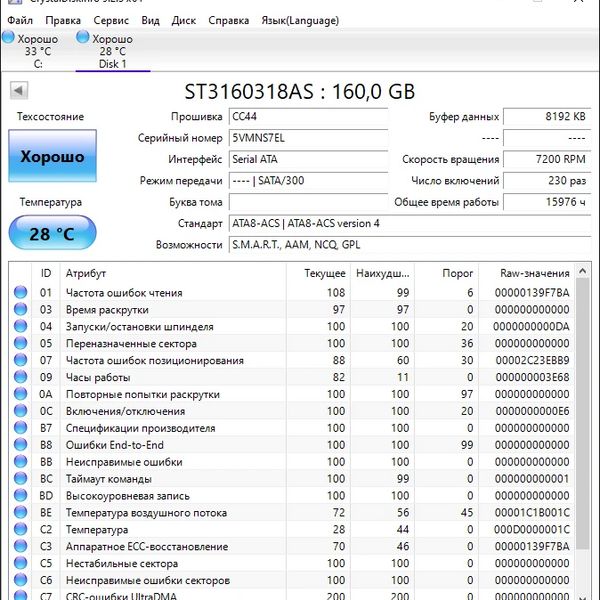
Task: Click status icon for Нестабильные сектора
Action: click(20, 563)
